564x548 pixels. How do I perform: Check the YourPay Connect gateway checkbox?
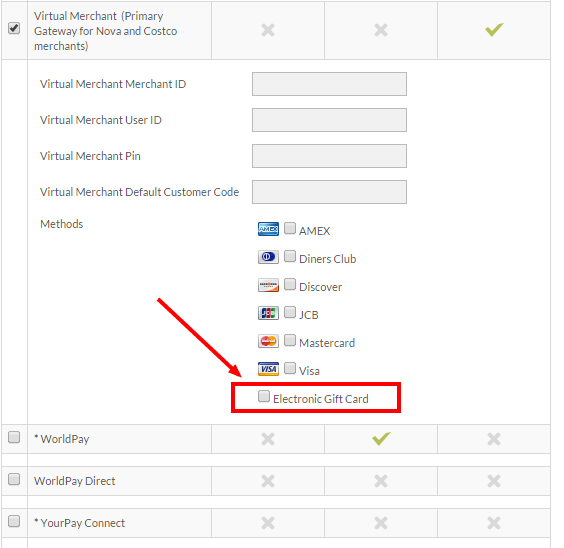pos(14,521)
